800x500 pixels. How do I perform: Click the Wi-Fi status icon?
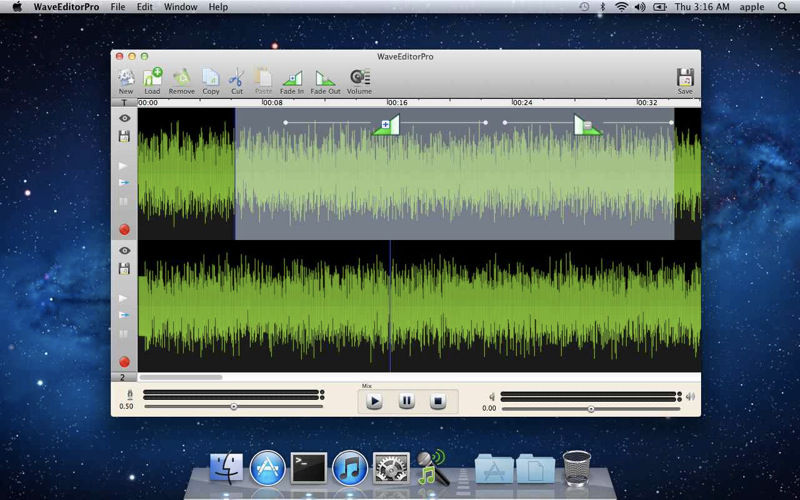tap(621, 7)
